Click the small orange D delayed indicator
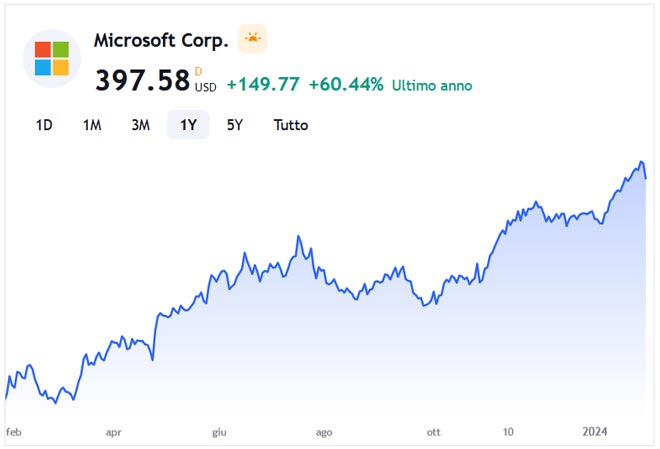The height and width of the screenshot is (449, 660). [198, 70]
